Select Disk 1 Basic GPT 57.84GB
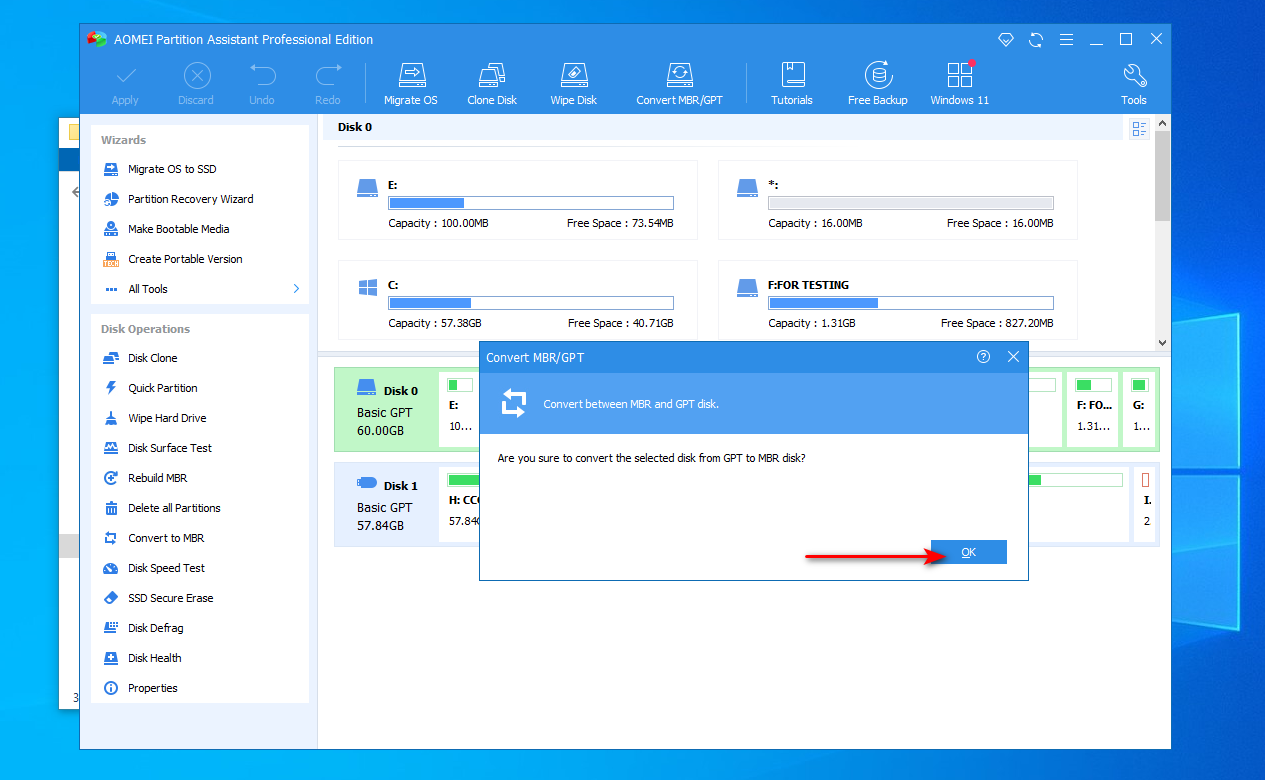 (386, 505)
